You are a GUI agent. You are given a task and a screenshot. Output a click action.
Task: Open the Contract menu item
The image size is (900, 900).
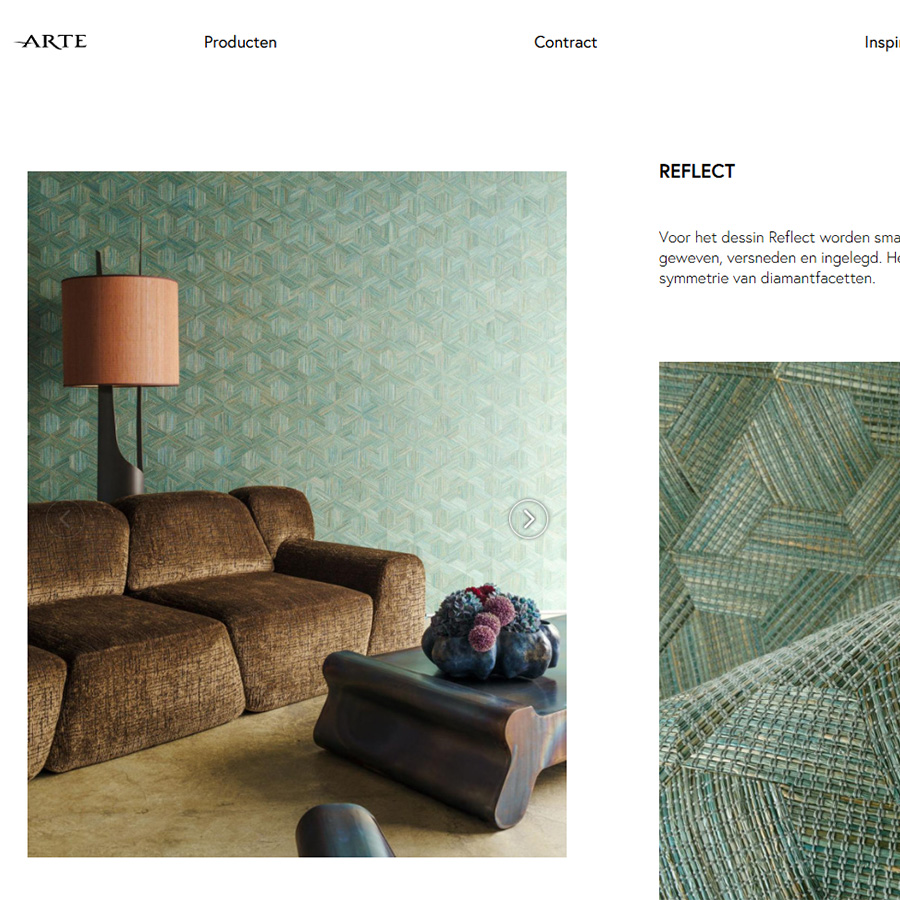click(x=565, y=42)
